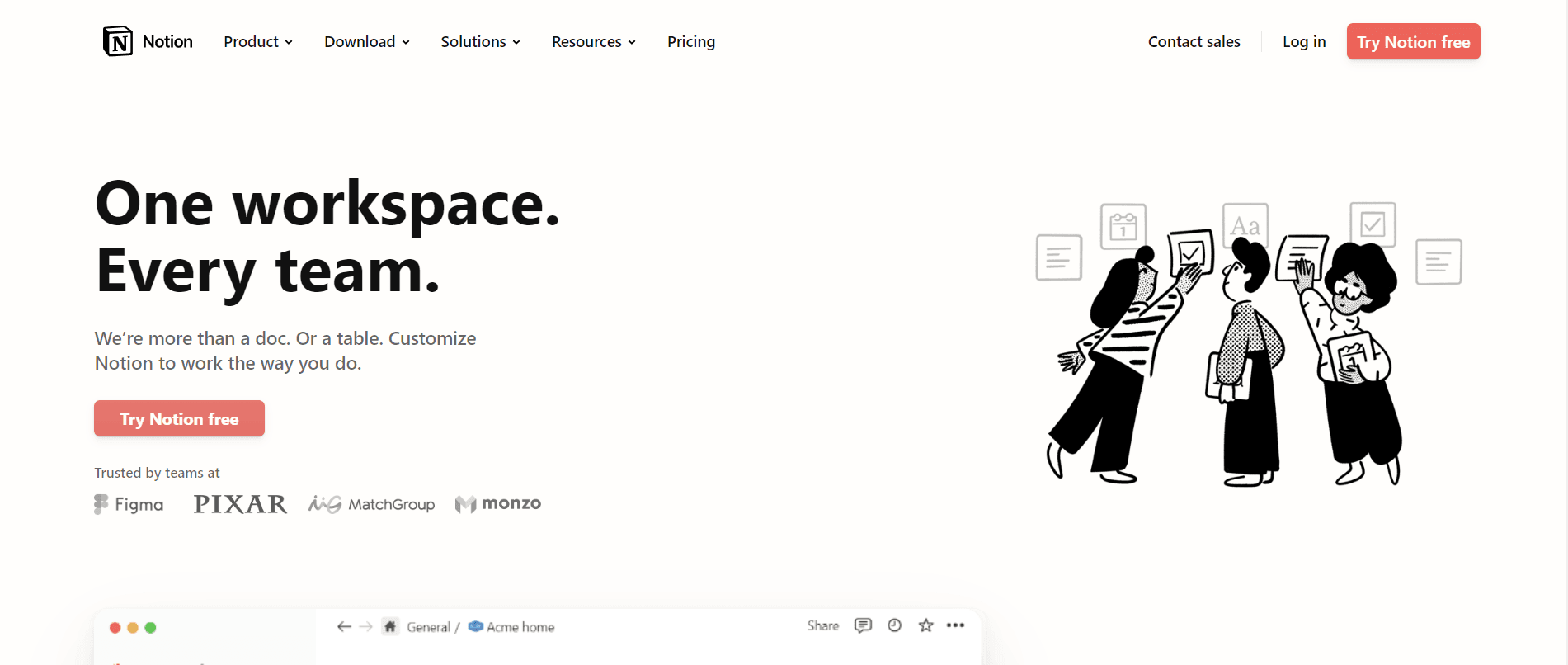
Task: Open Contact sales link
Action: click(1194, 42)
